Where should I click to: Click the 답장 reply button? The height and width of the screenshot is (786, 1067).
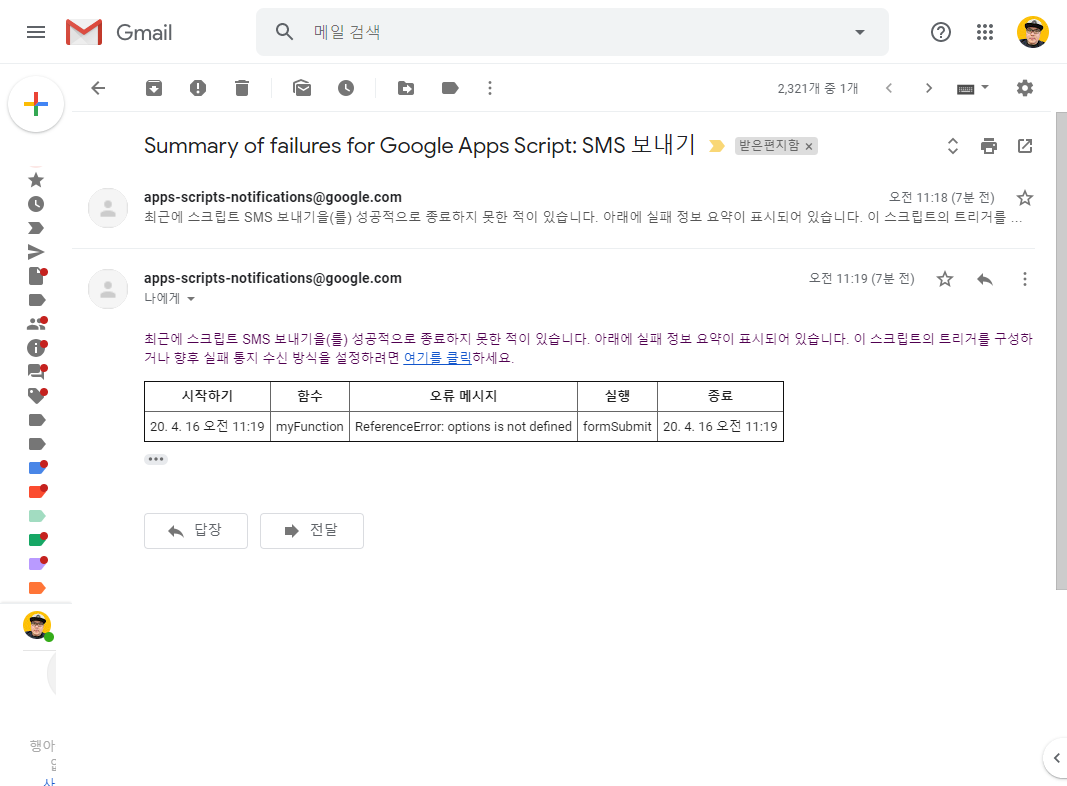point(196,531)
